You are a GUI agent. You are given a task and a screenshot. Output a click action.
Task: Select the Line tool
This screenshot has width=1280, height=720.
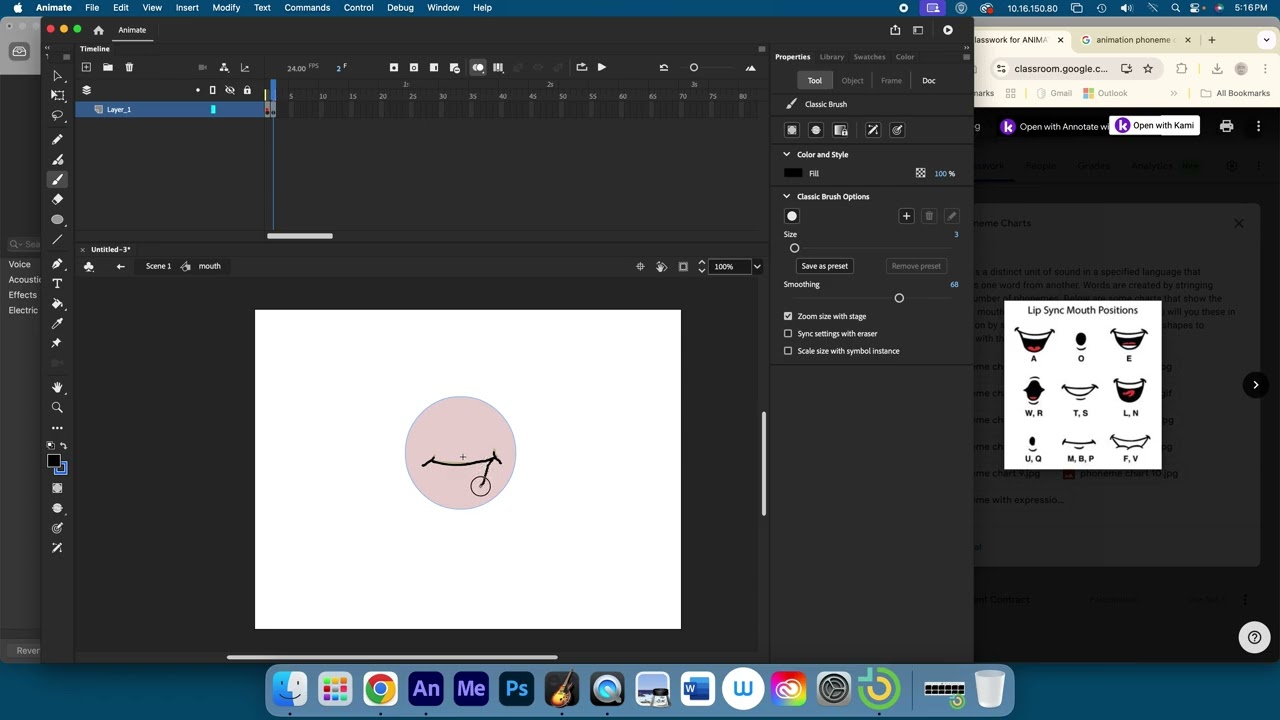57,240
